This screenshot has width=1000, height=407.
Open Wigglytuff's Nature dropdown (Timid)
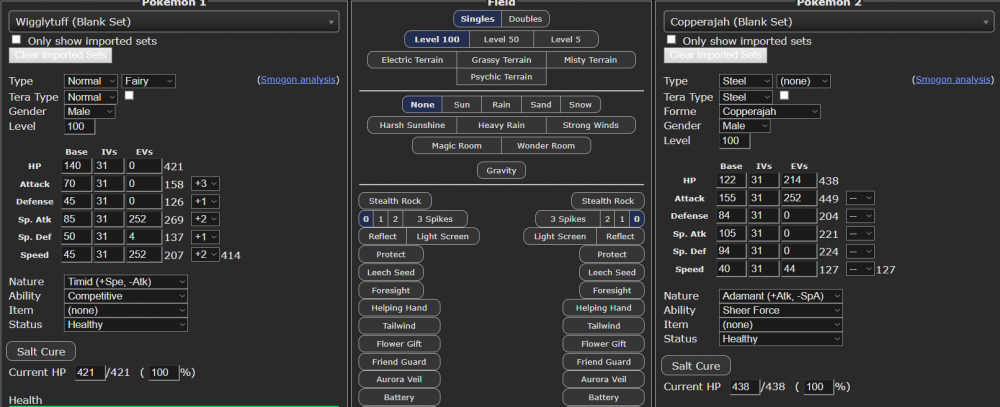click(126, 281)
